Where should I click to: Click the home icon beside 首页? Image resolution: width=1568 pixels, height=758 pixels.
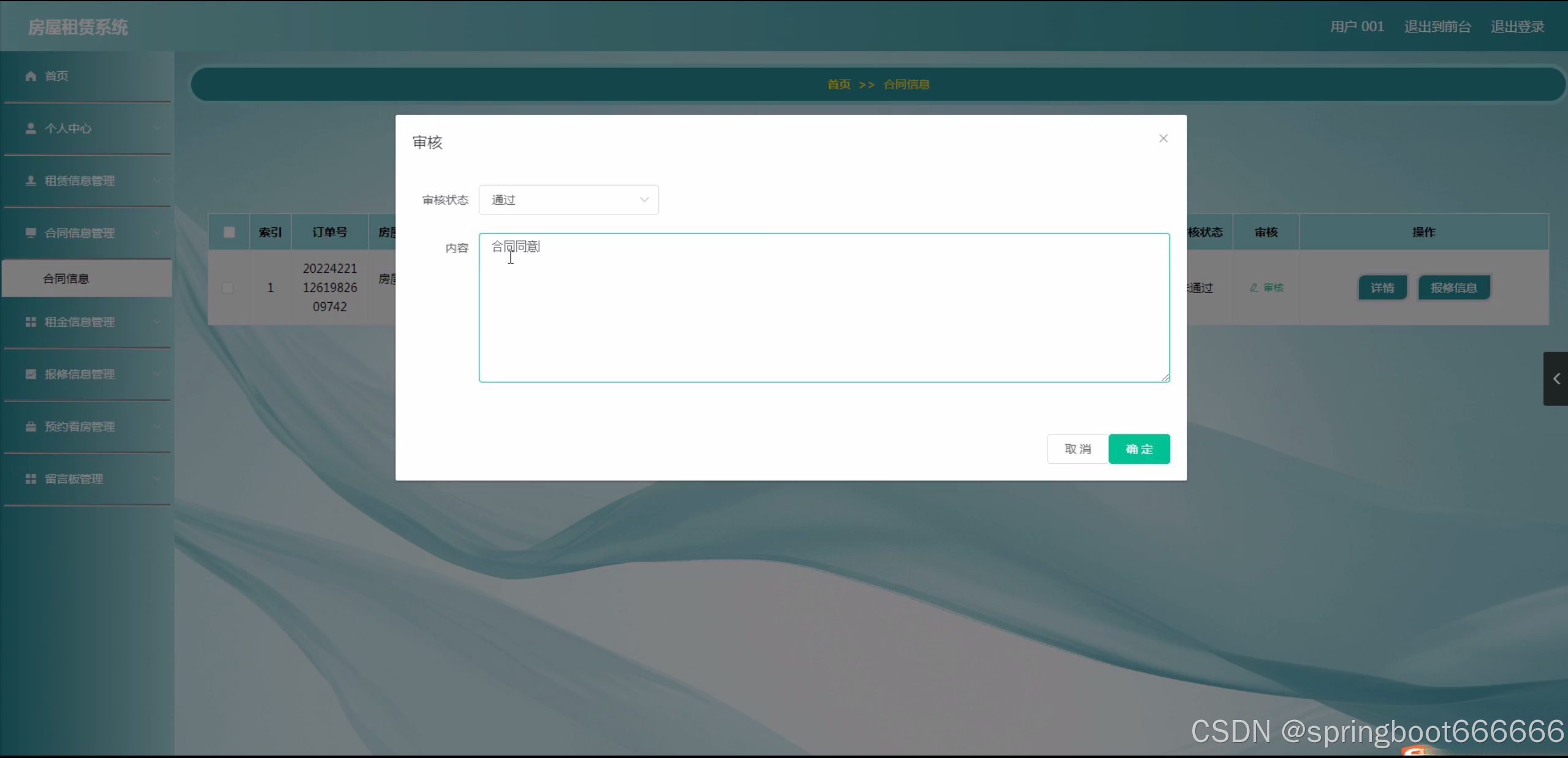(x=31, y=76)
